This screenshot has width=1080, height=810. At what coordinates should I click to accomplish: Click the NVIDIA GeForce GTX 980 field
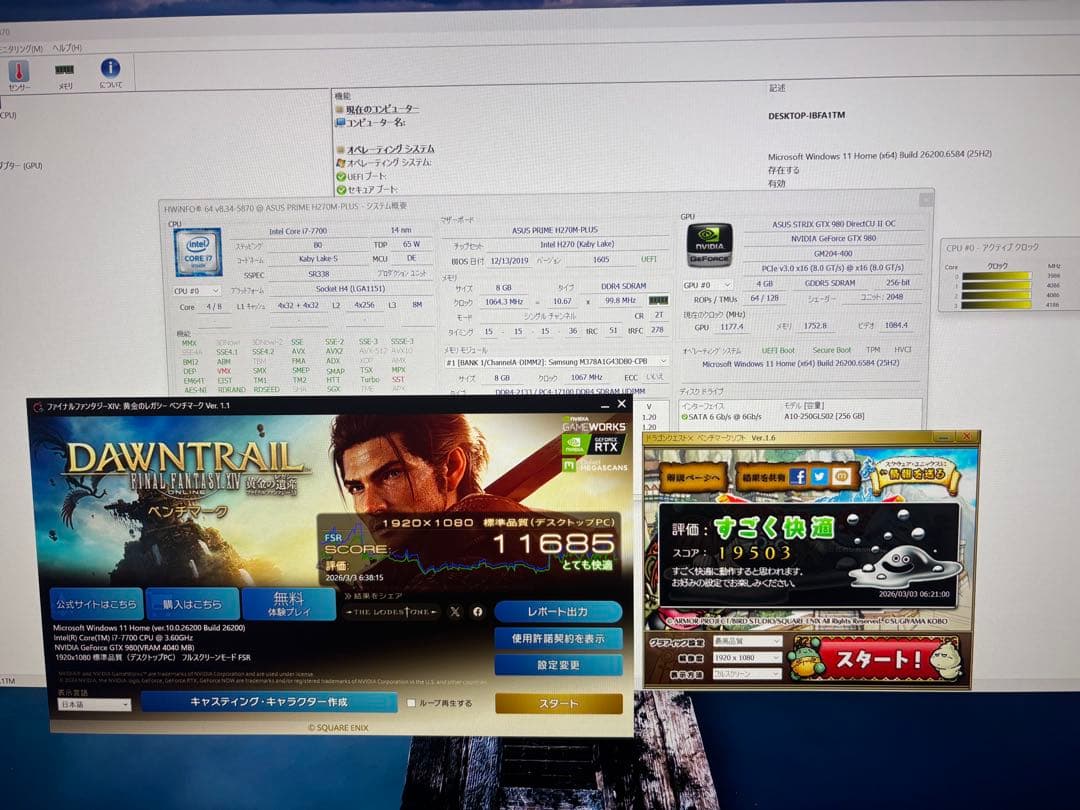click(x=833, y=238)
